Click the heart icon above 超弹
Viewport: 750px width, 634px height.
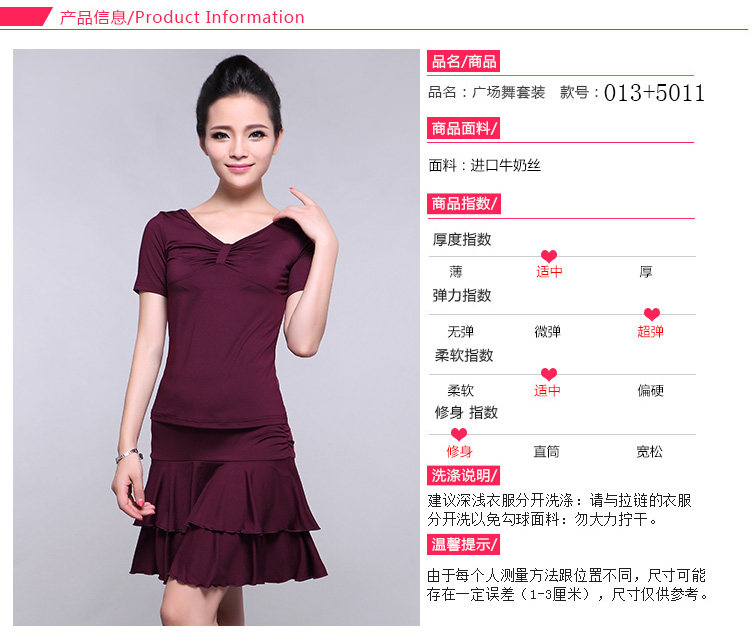[651, 314]
